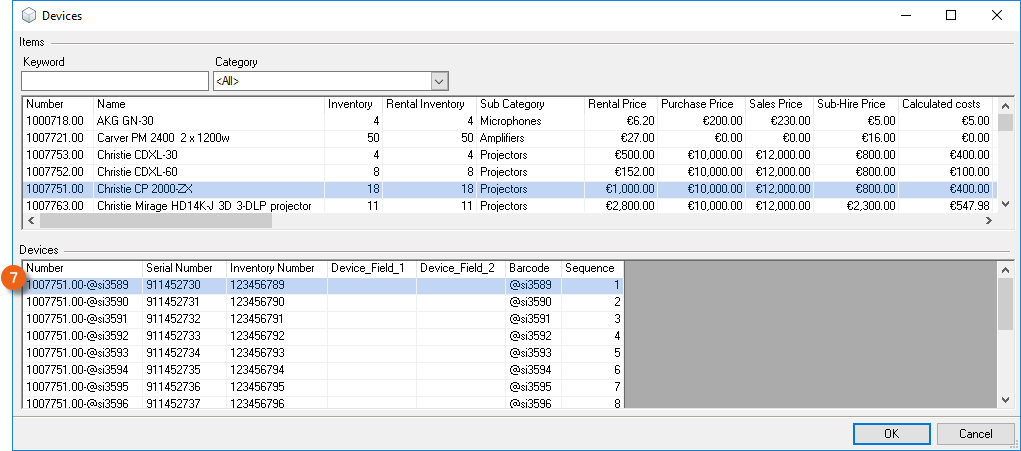
Task: Click into the Keyword search field
Action: click(x=114, y=81)
